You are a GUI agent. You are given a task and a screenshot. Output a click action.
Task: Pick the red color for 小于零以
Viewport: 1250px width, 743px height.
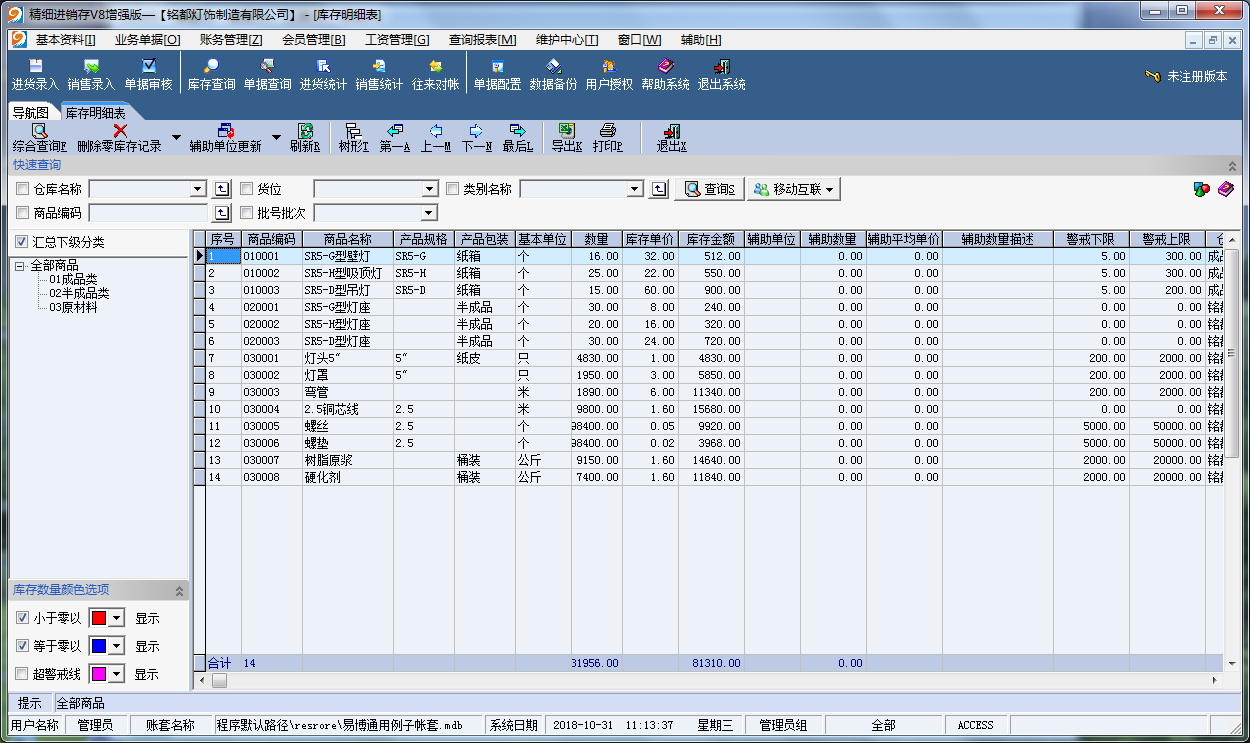point(99,618)
